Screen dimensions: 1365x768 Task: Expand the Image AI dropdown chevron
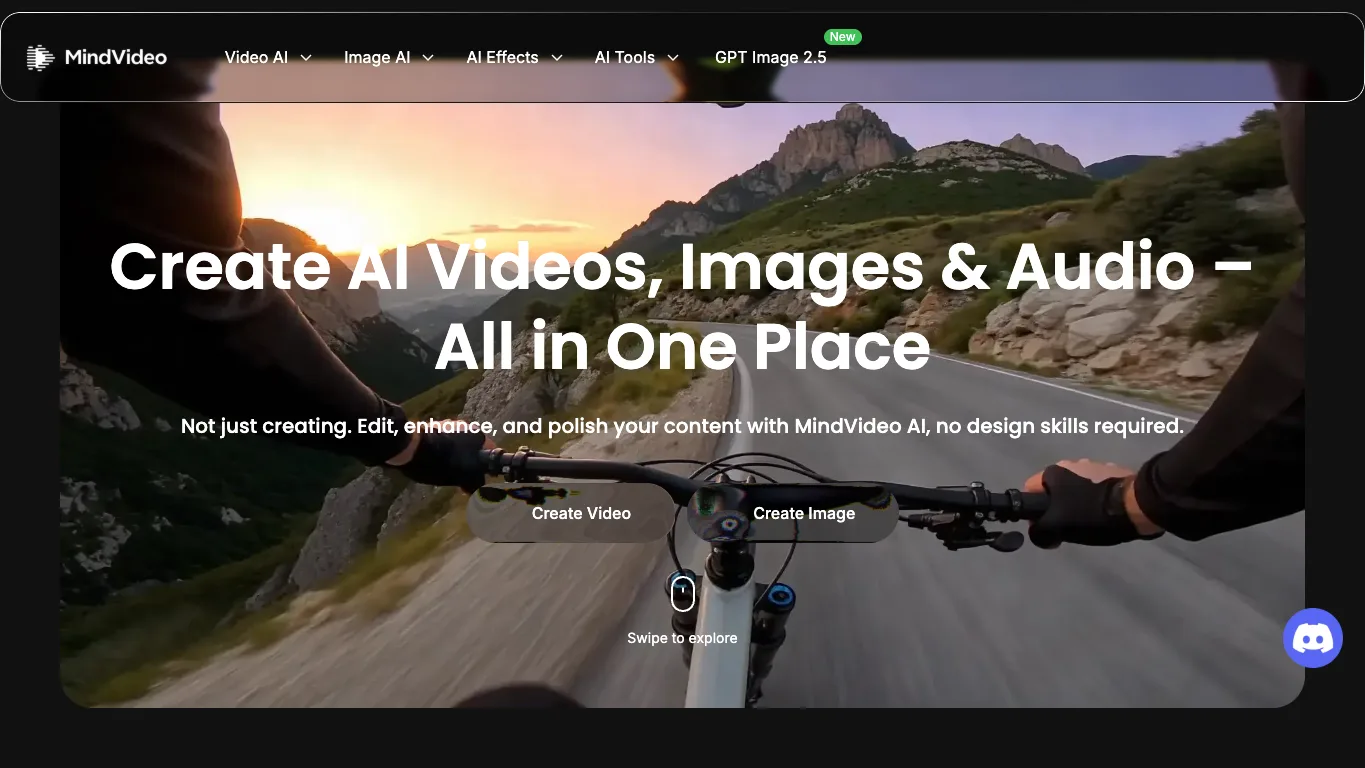click(x=428, y=58)
